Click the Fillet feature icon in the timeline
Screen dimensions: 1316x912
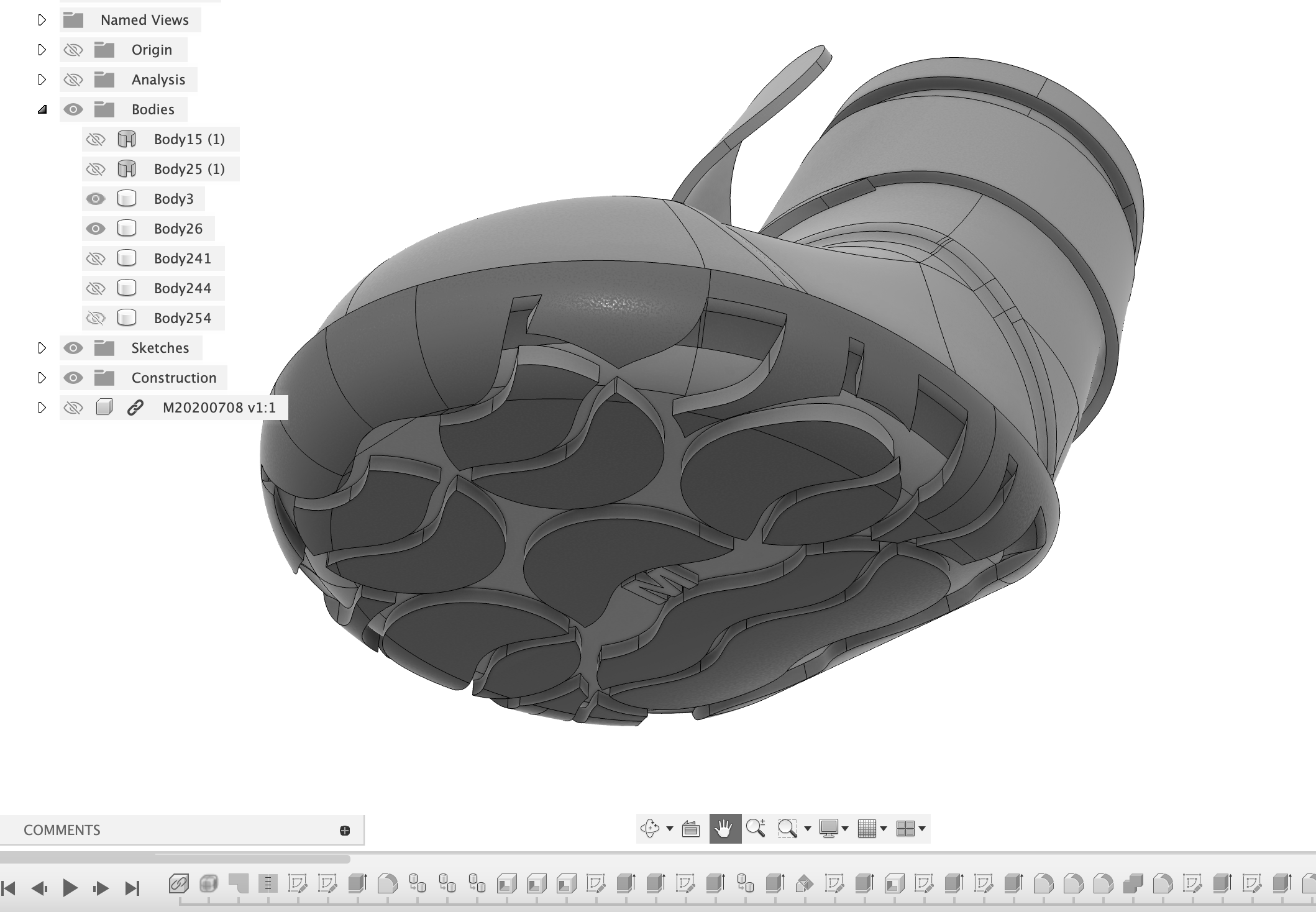(x=387, y=884)
